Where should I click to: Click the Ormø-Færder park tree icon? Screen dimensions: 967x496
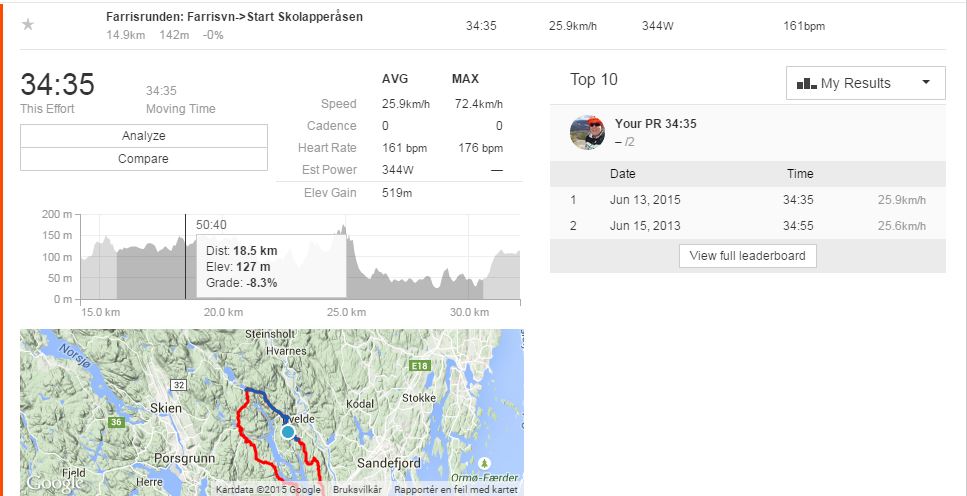click(484, 464)
